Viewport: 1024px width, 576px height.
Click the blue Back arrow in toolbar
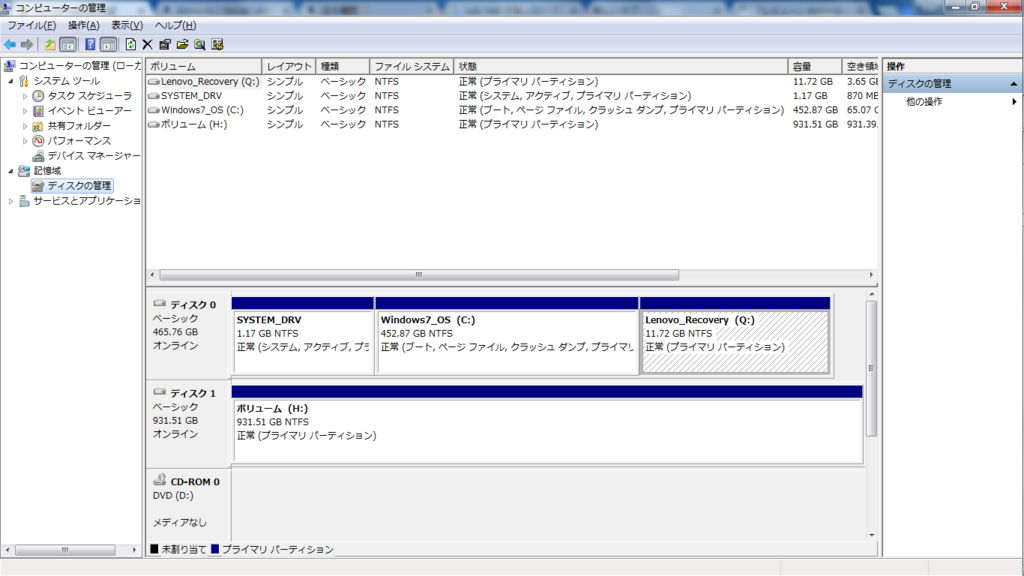(10, 44)
